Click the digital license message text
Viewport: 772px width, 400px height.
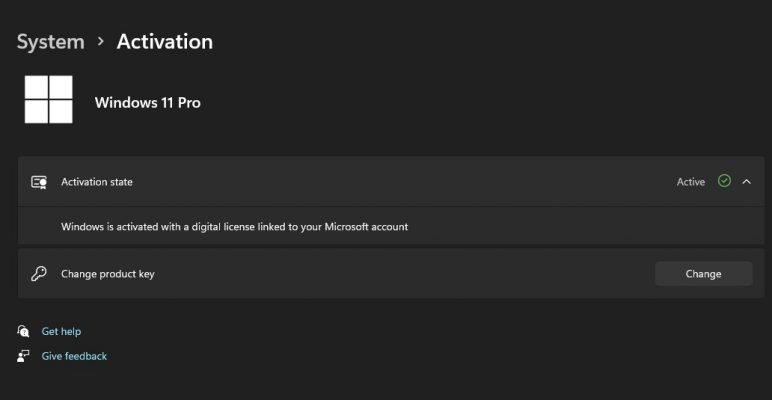234,227
